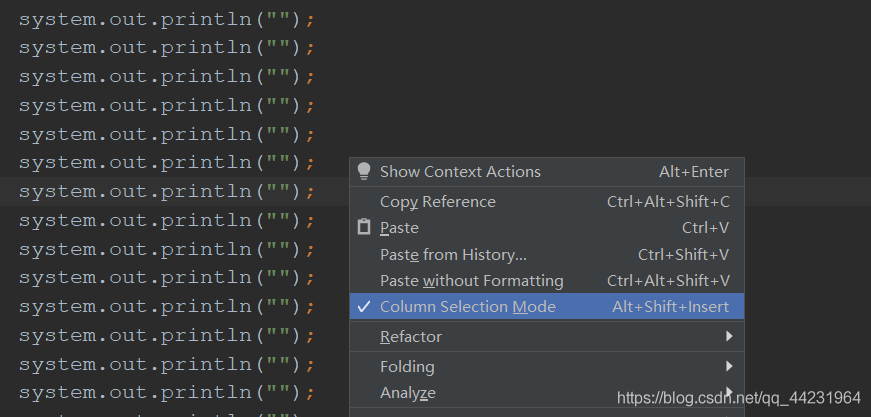This screenshot has width=871, height=417.
Task: Click the Column Selection Mode label
Action: pos(468,307)
